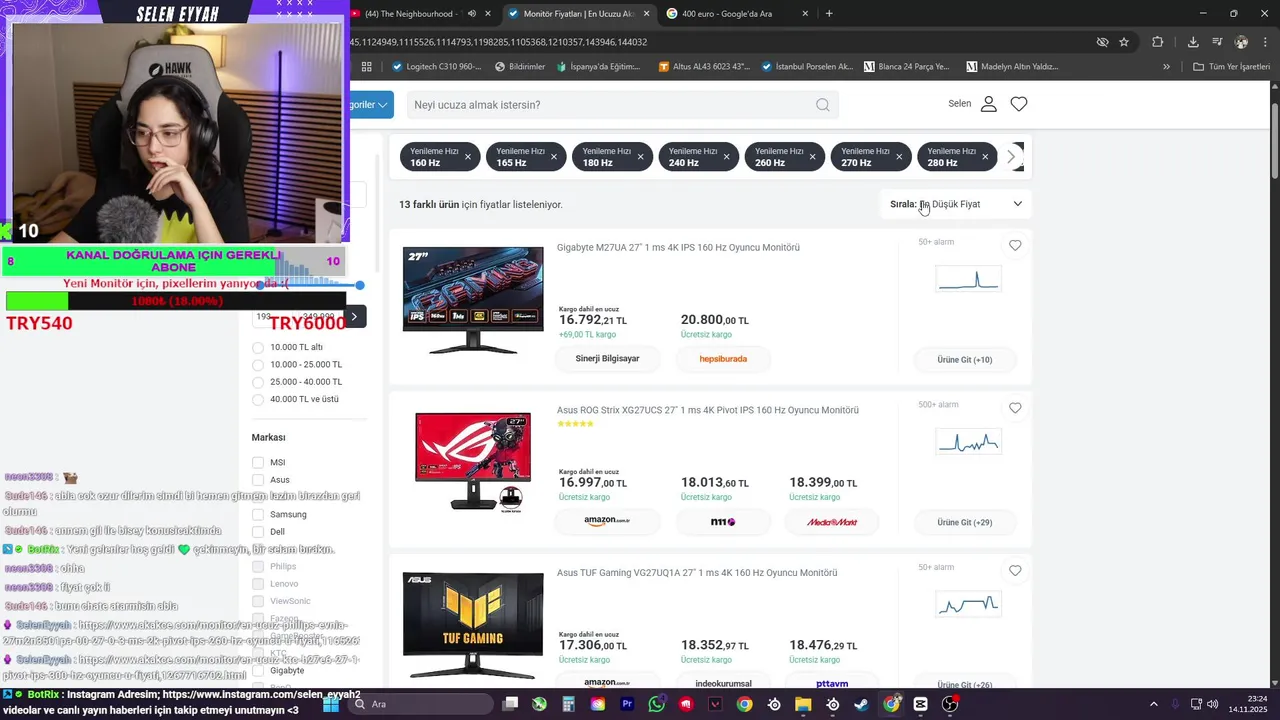Image resolution: width=1280 pixels, height=720 pixels.
Task: Open the media control icon in Chrome toolbar
Action: (x=1217, y=42)
